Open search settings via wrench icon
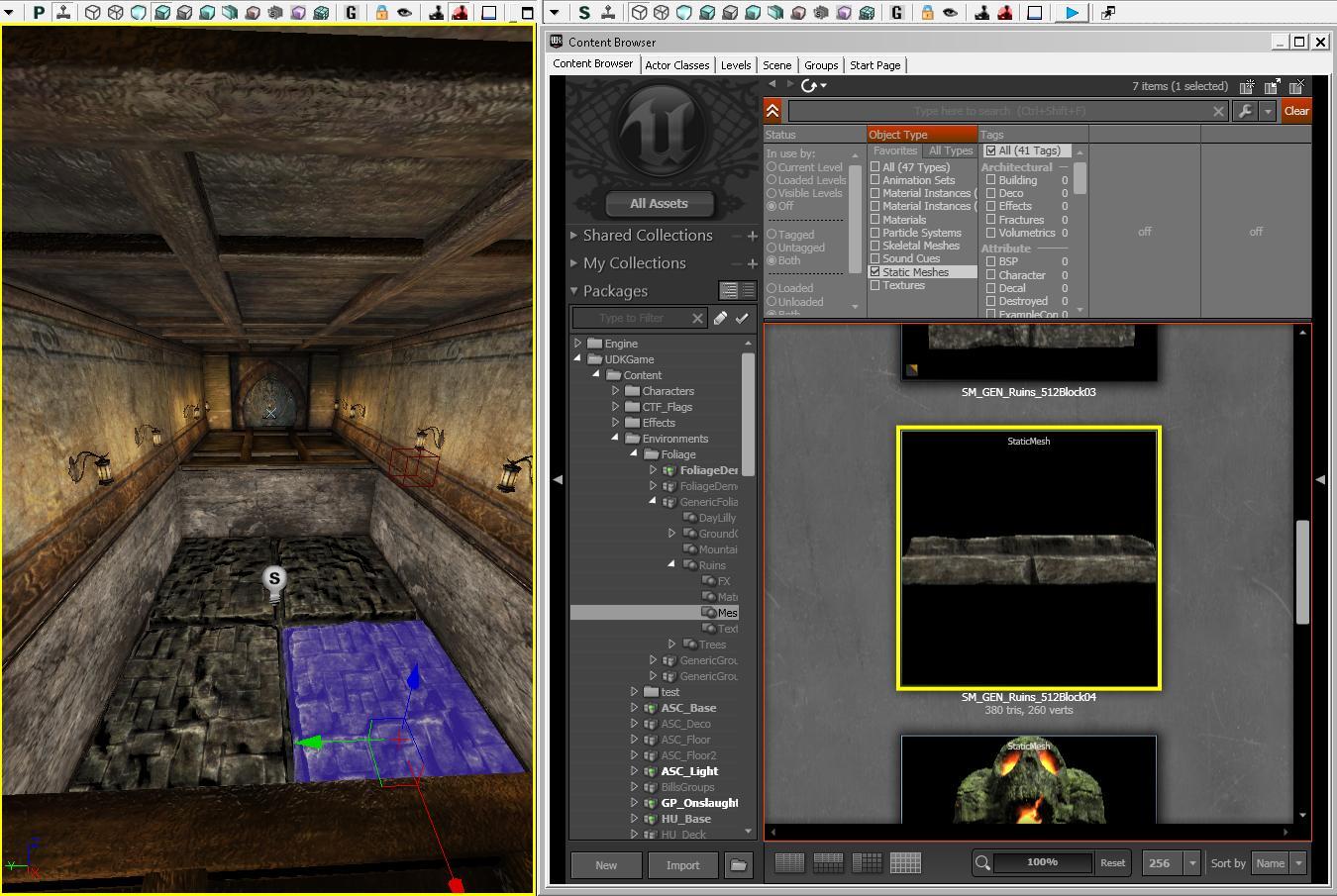The width and height of the screenshot is (1337, 896). (1245, 111)
